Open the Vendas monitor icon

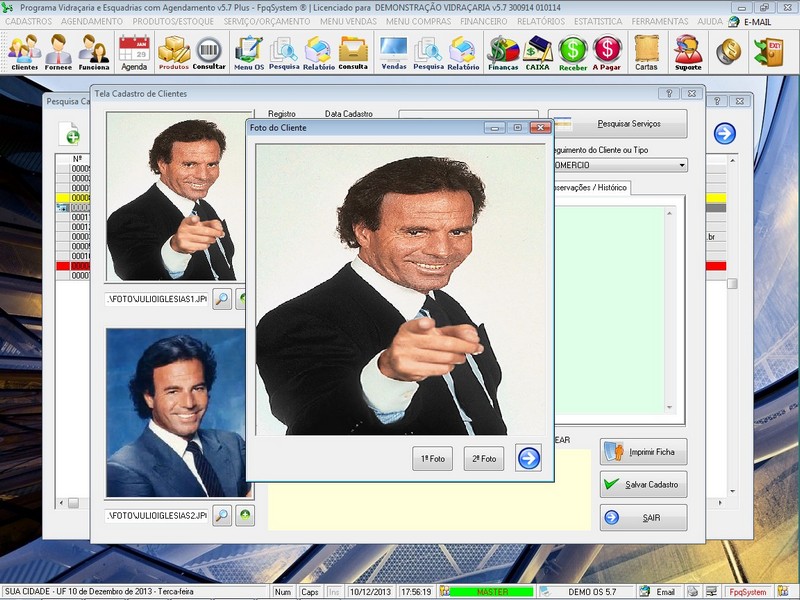[x=394, y=52]
